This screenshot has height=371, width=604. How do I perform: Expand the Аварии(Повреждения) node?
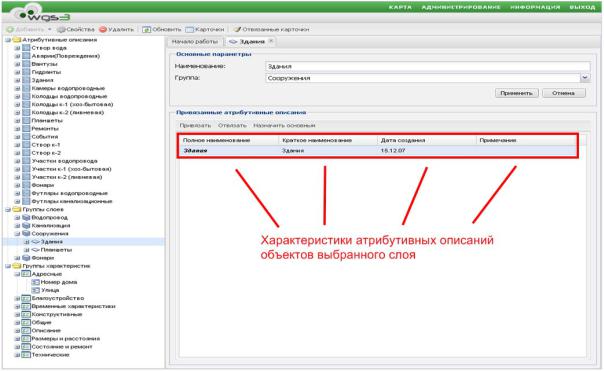pos(17,56)
